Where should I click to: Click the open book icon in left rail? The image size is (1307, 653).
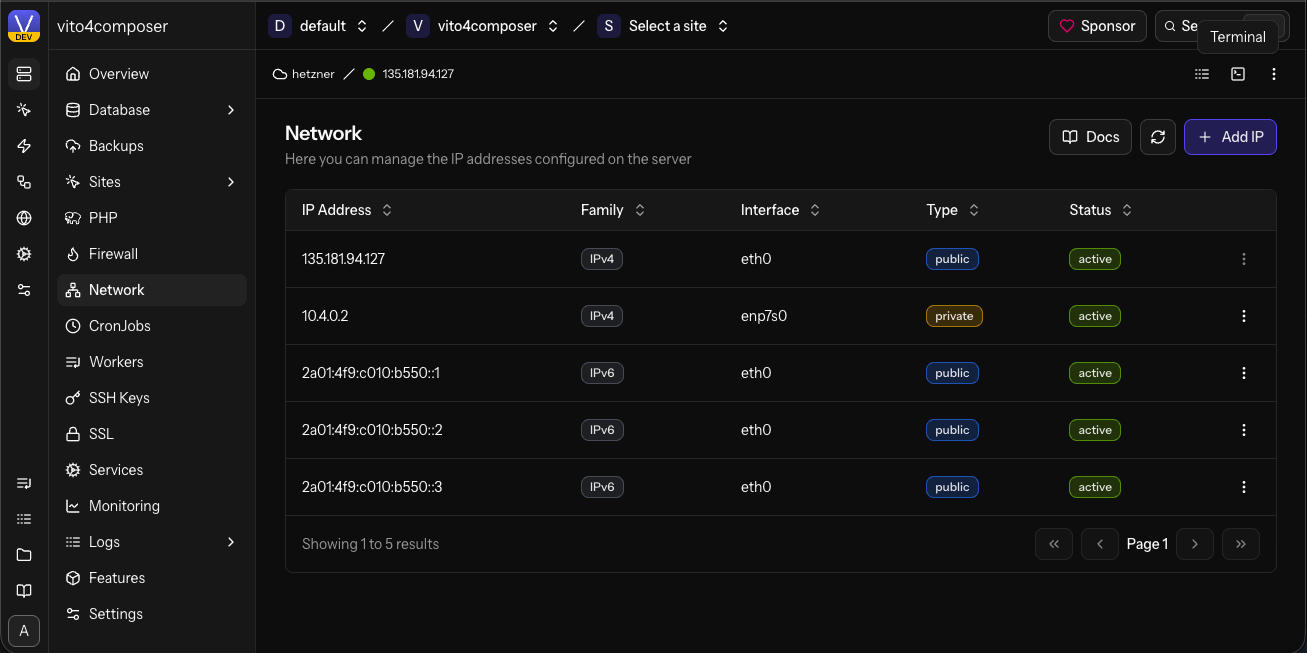pos(24,591)
